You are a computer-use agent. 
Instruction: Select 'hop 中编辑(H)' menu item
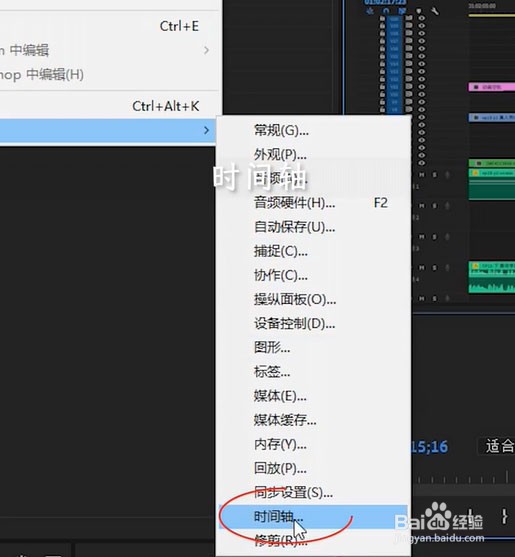pyautogui.click(x=109, y=75)
